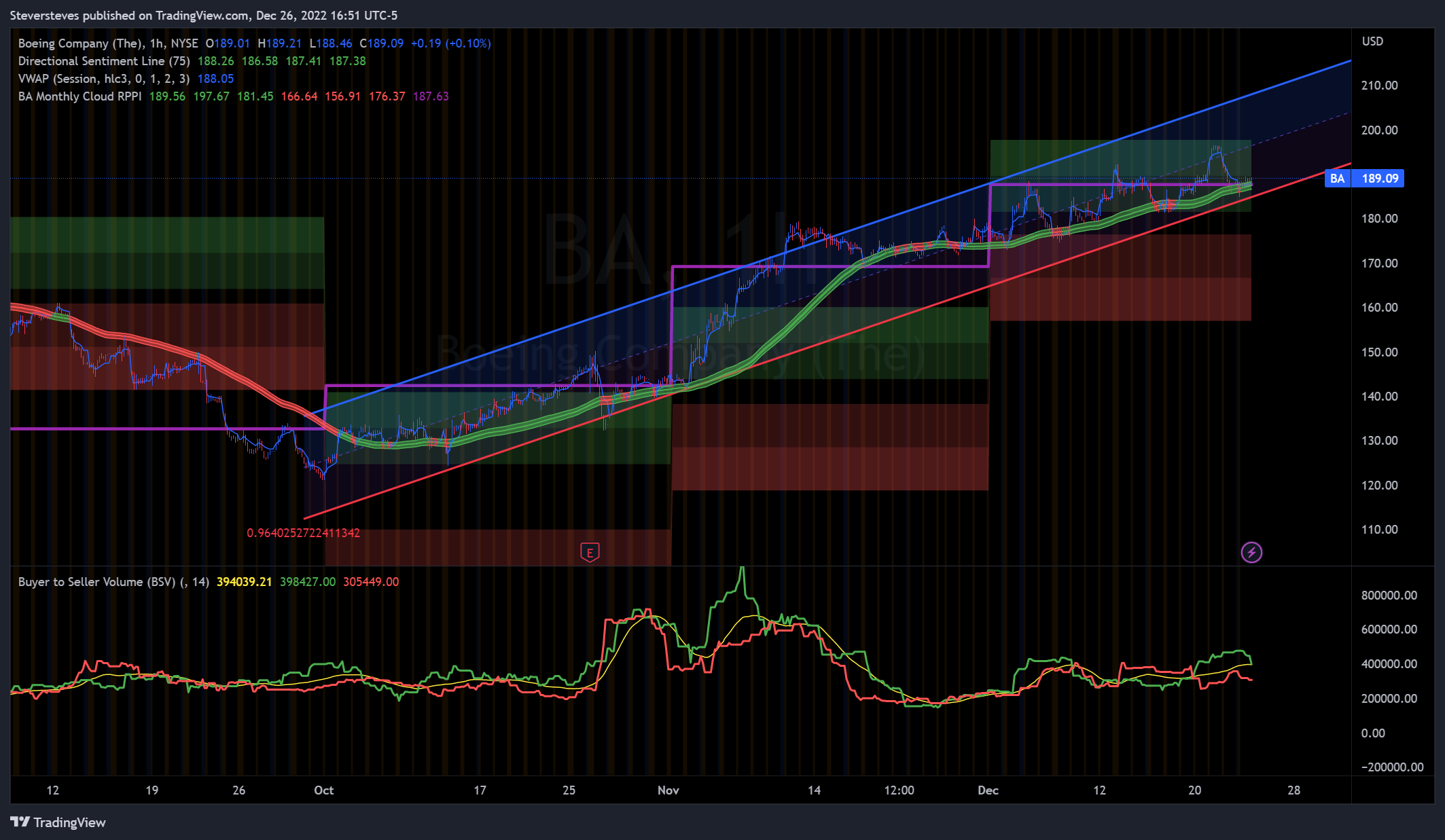Click the 26 date axis label
The width and height of the screenshot is (1445, 840).
click(x=239, y=790)
